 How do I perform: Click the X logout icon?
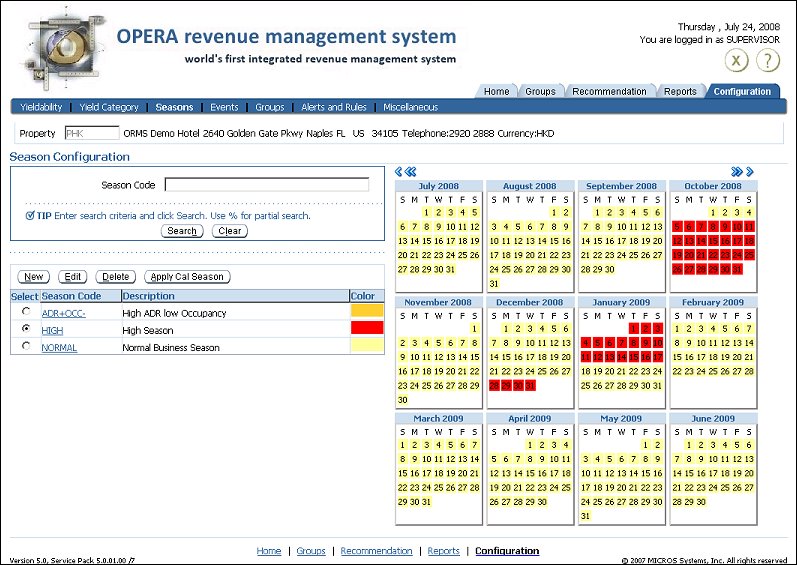(737, 60)
